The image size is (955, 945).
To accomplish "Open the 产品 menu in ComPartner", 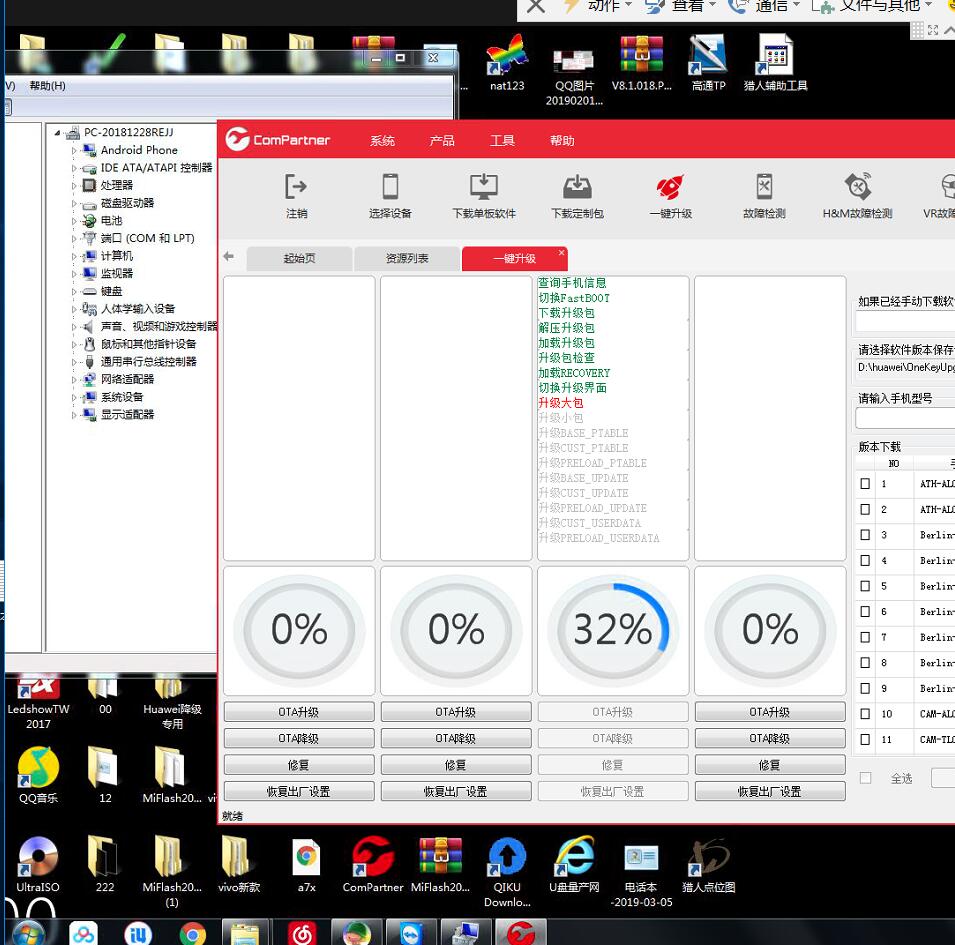I will [442, 141].
